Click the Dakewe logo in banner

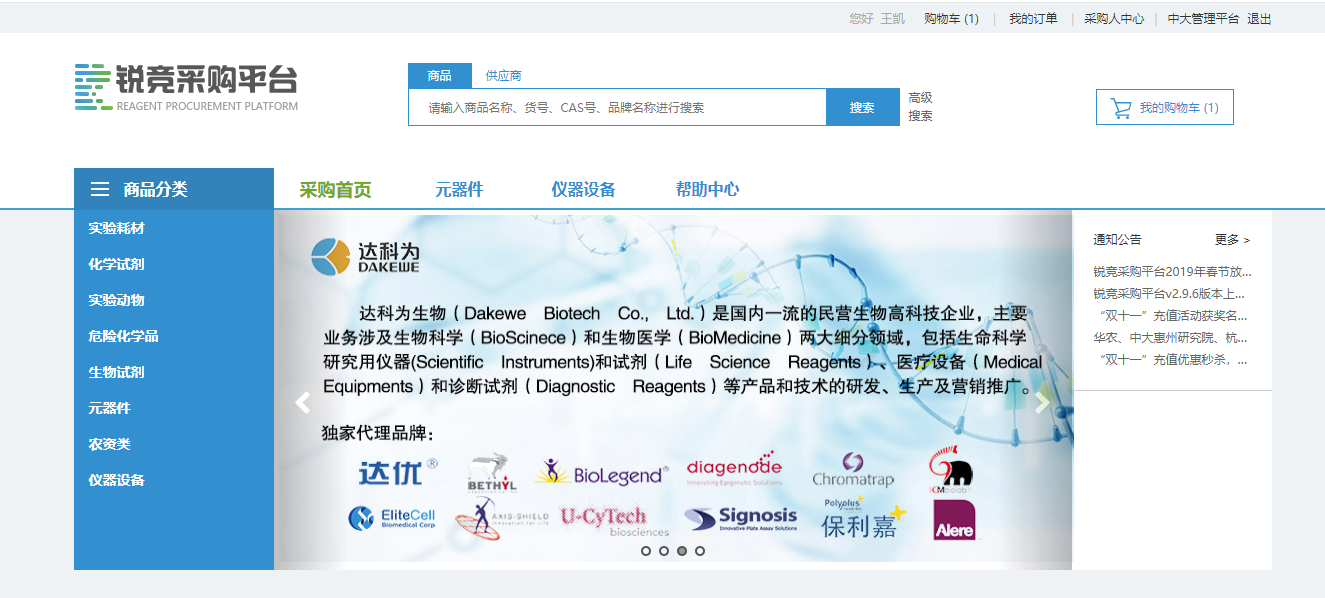365,256
